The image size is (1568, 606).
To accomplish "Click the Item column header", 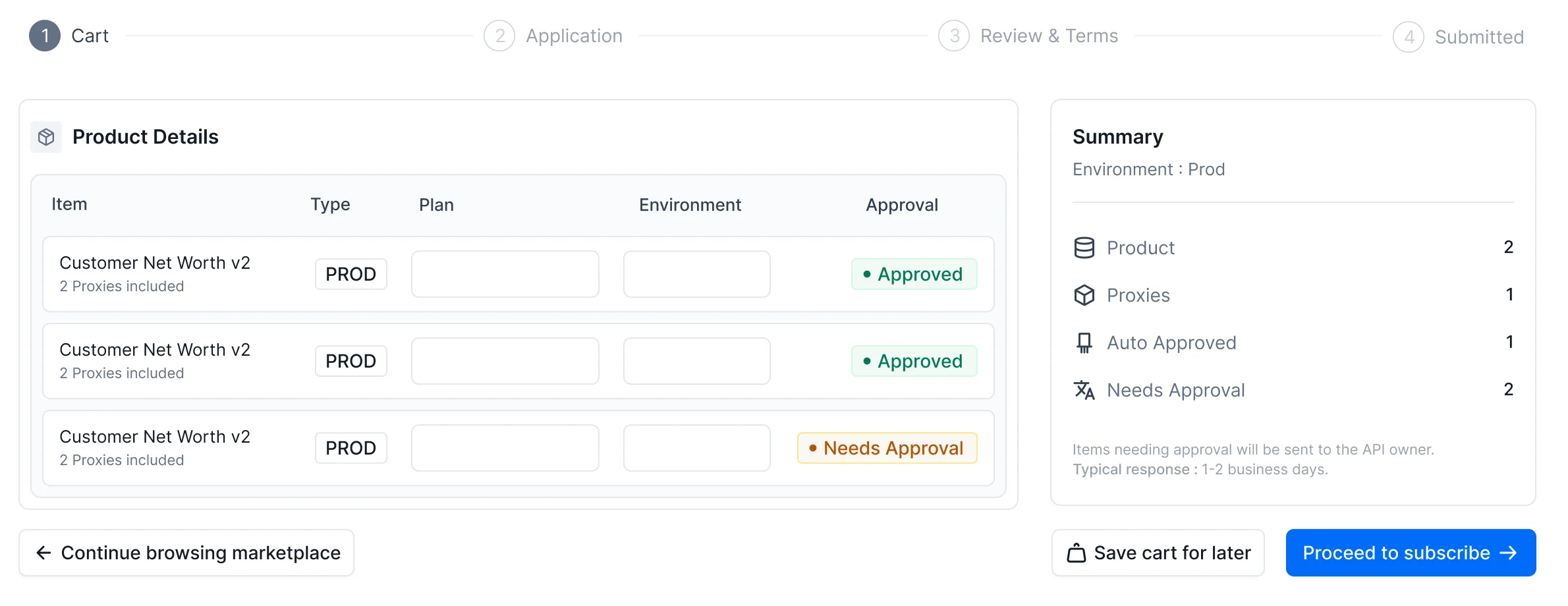I will tap(69, 204).
